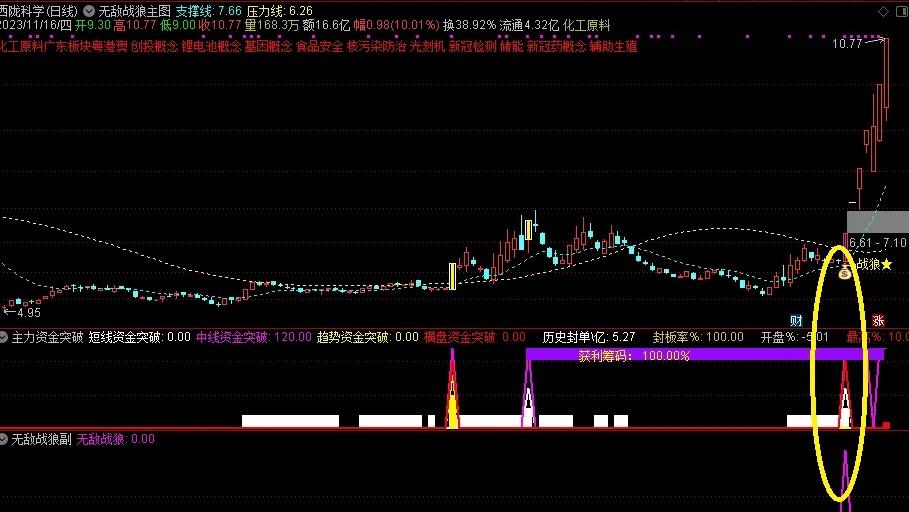Toggle the side panel icon at top right
Screen dimensions: 909x512
[x=902, y=11]
